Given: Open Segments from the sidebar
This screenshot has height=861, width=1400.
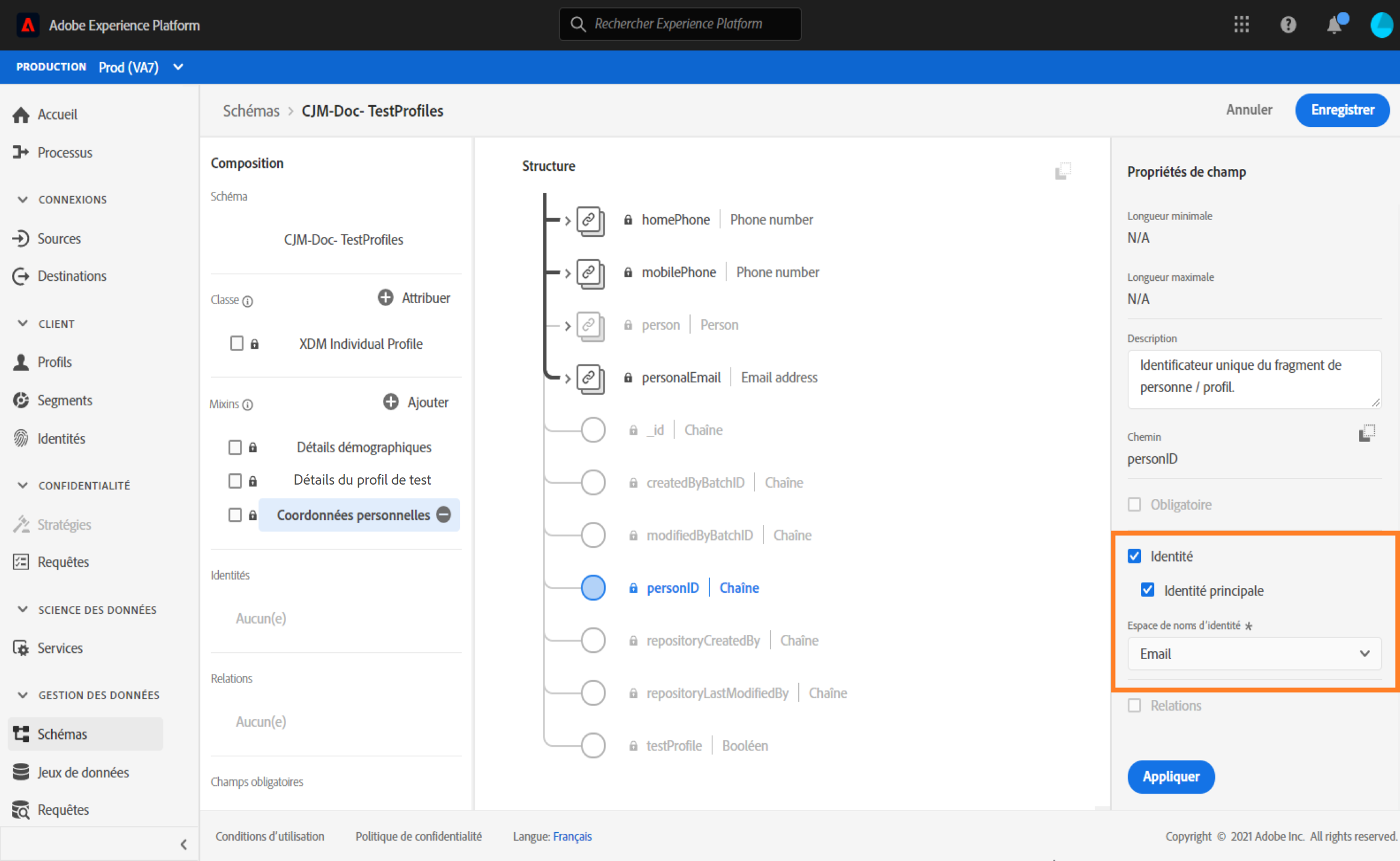Looking at the screenshot, I should tap(65, 400).
